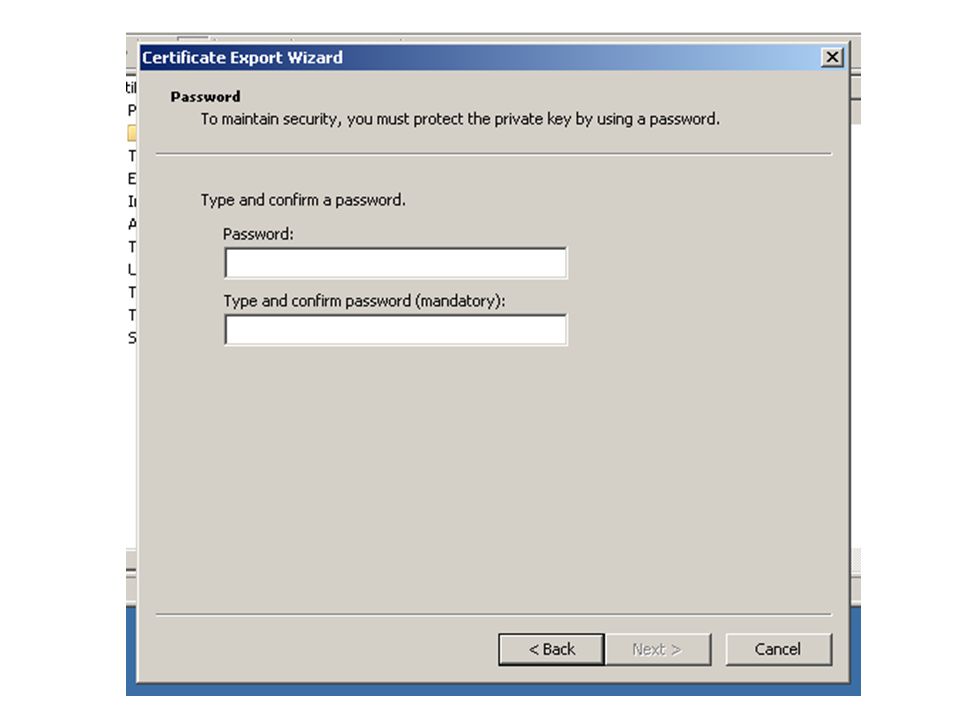Click the 'Type and confirm password (mandatory):' label

tap(364, 301)
